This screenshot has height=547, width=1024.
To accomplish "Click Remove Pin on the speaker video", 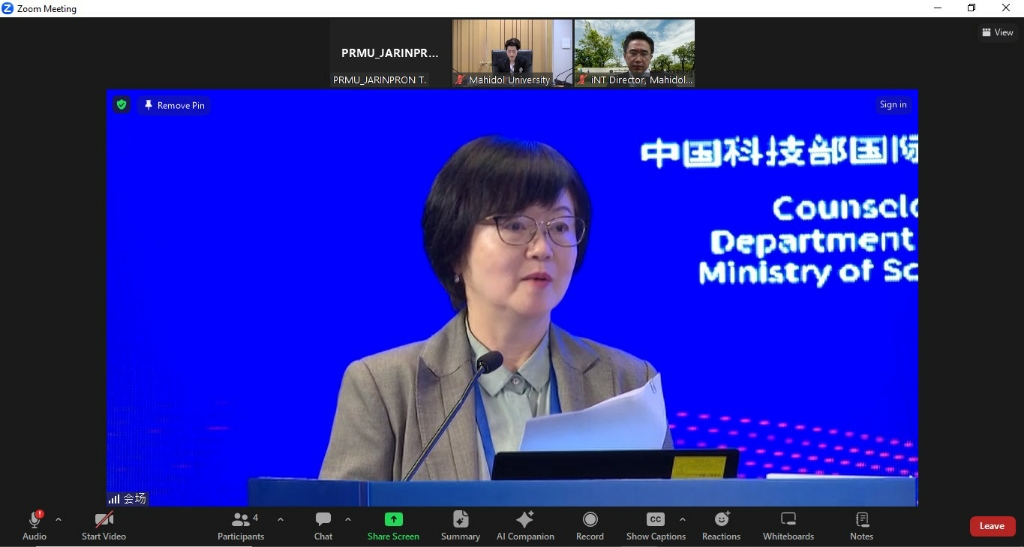I will click(174, 105).
